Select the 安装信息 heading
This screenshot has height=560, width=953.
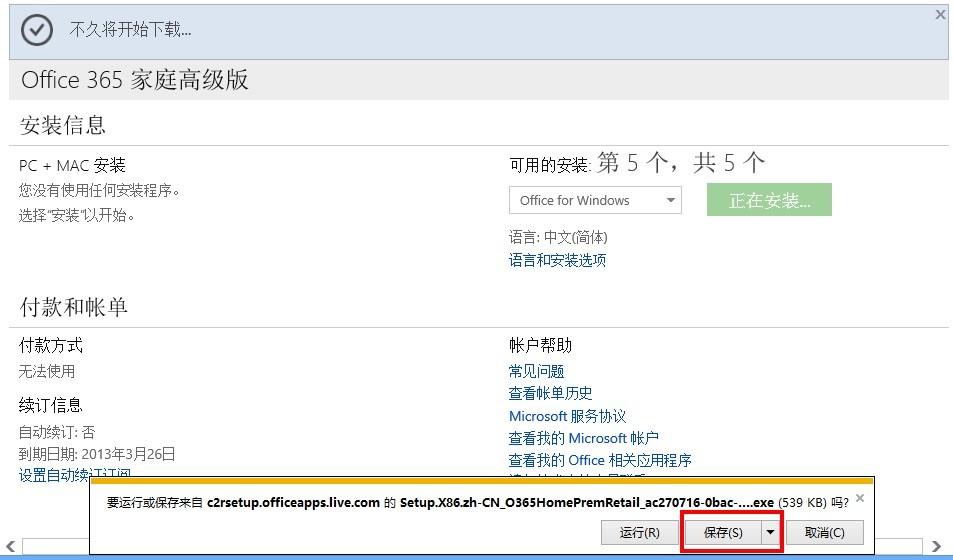tap(63, 125)
